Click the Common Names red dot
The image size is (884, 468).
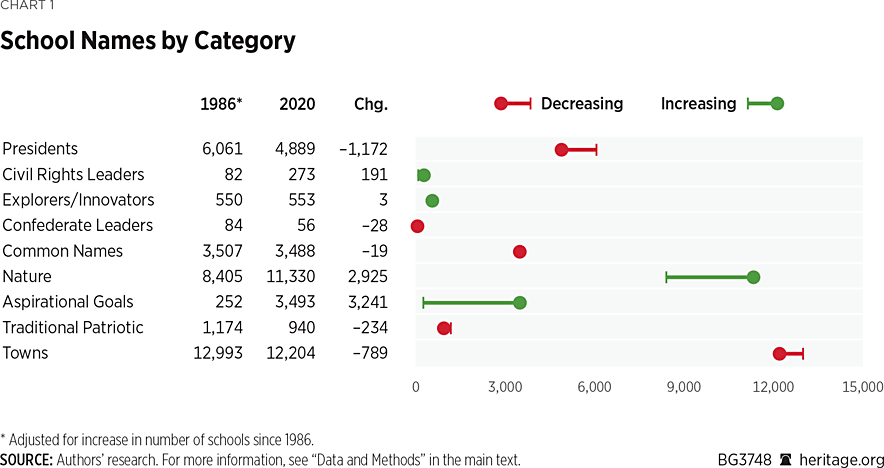coord(519,251)
